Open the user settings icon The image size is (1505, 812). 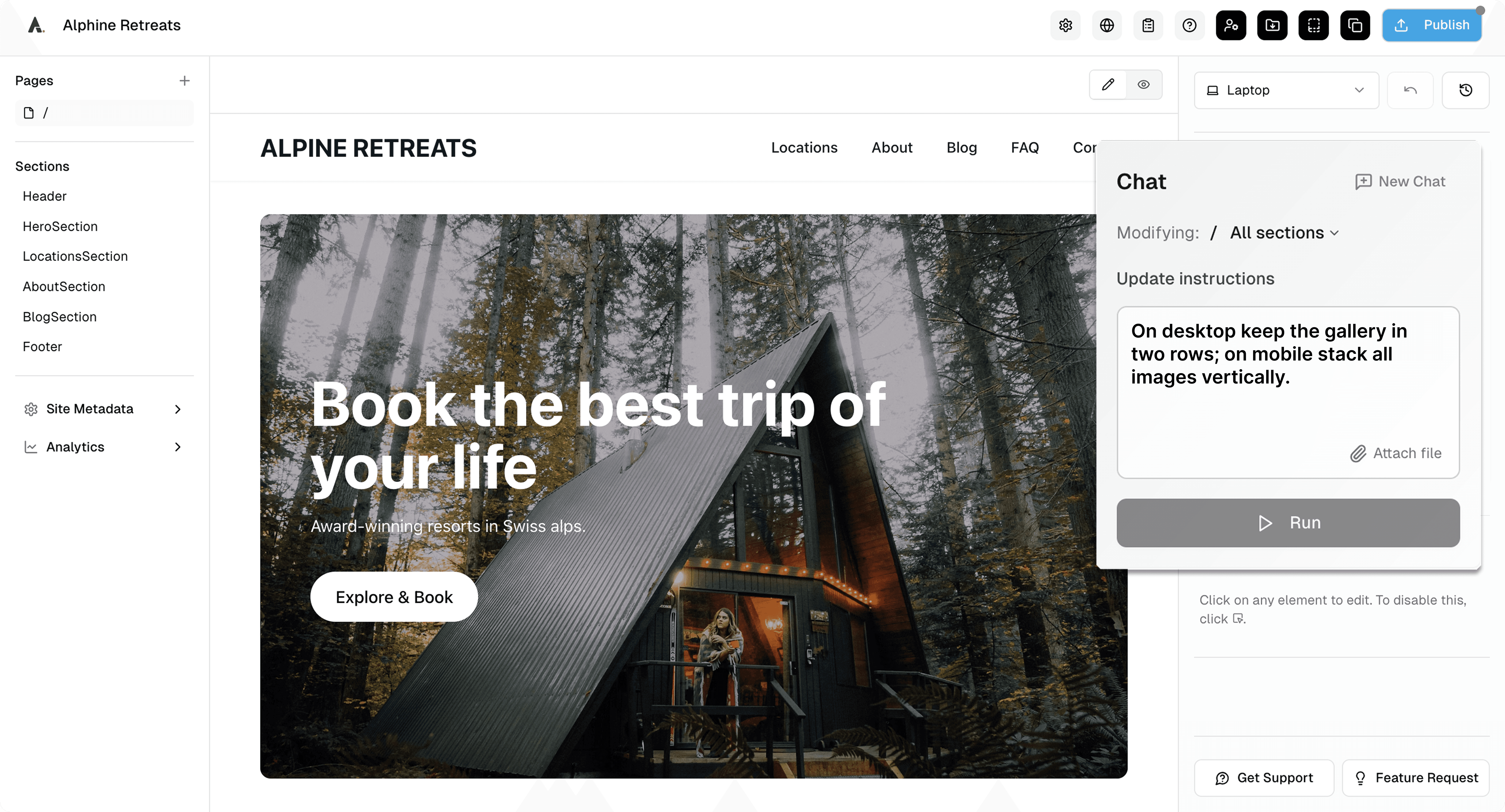click(x=1231, y=25)
